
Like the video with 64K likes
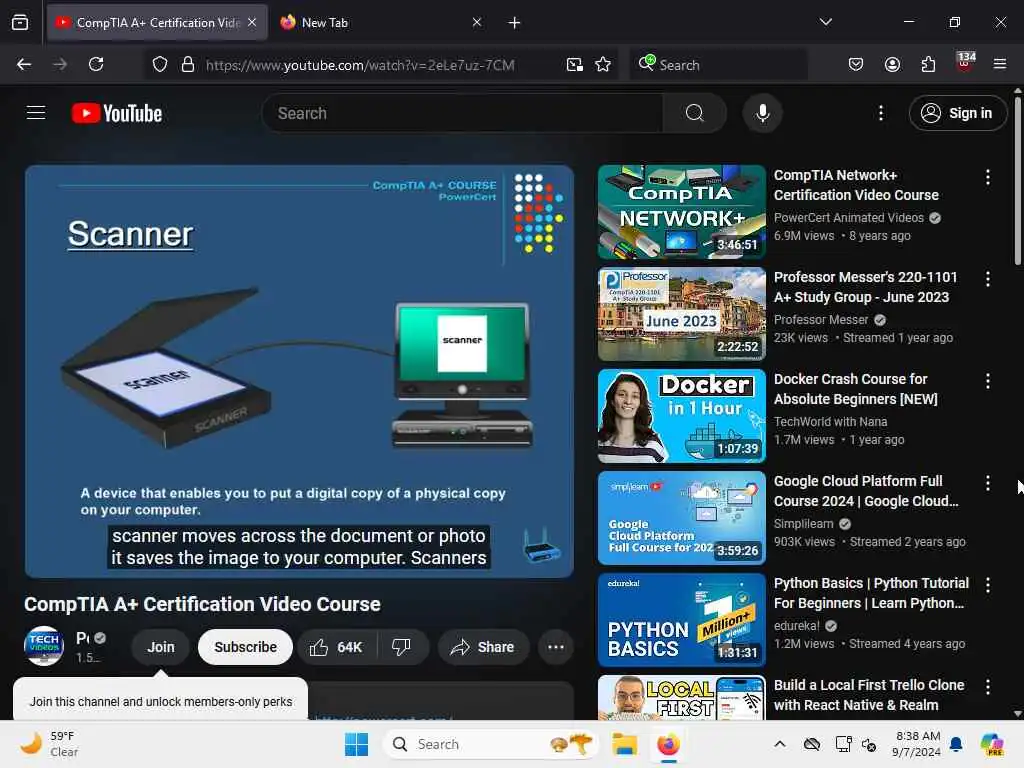[x=337, y=647]
